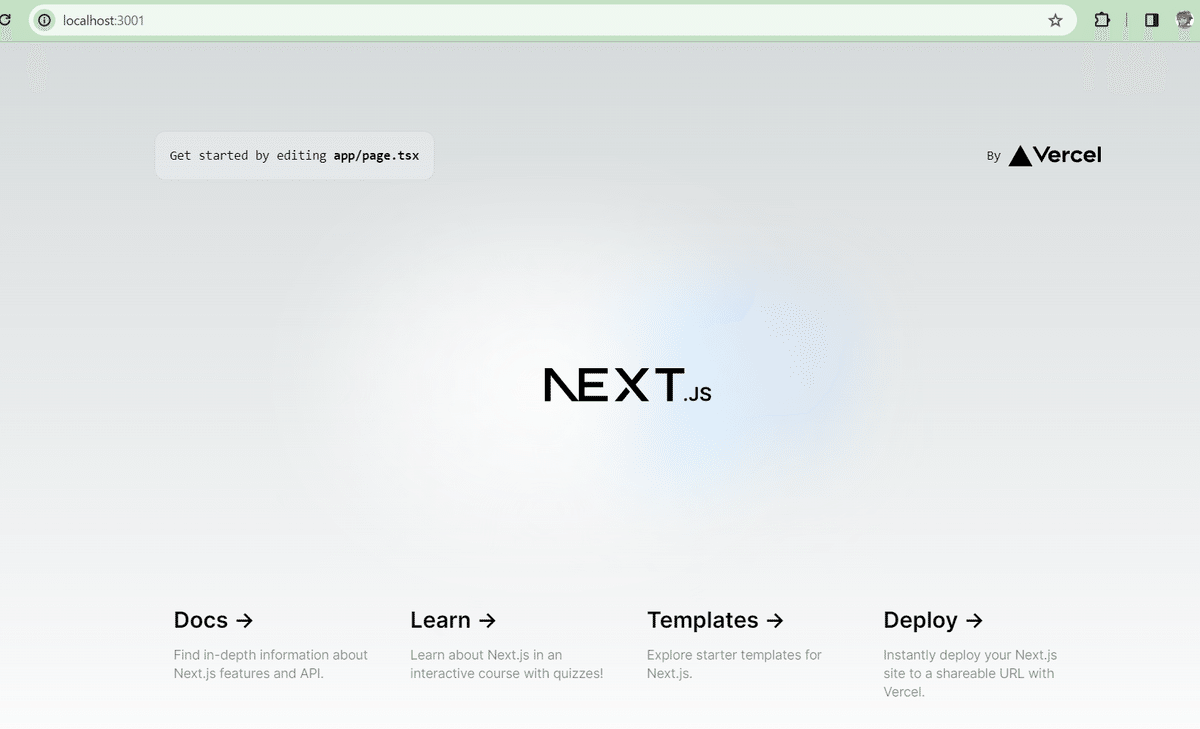Toggle the browser side panel icon
This screenshot has height=729, width=1200.
[1151, 20]
